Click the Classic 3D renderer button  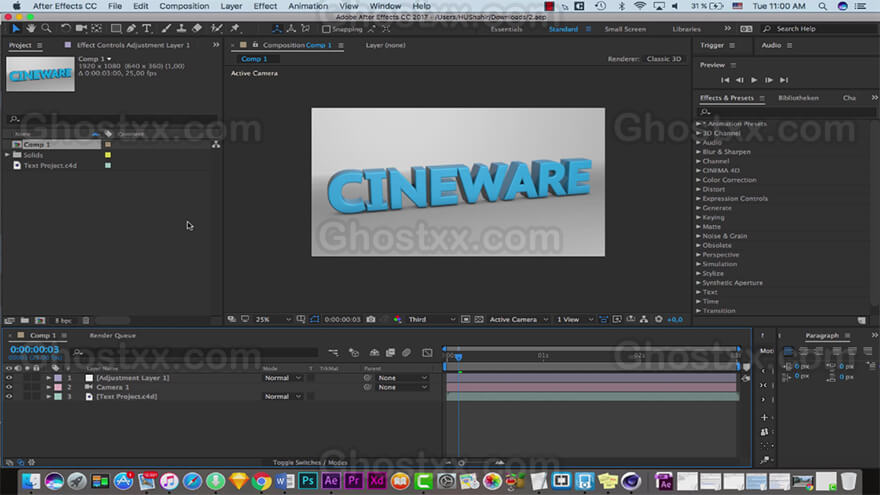click(x=664, y=58)
